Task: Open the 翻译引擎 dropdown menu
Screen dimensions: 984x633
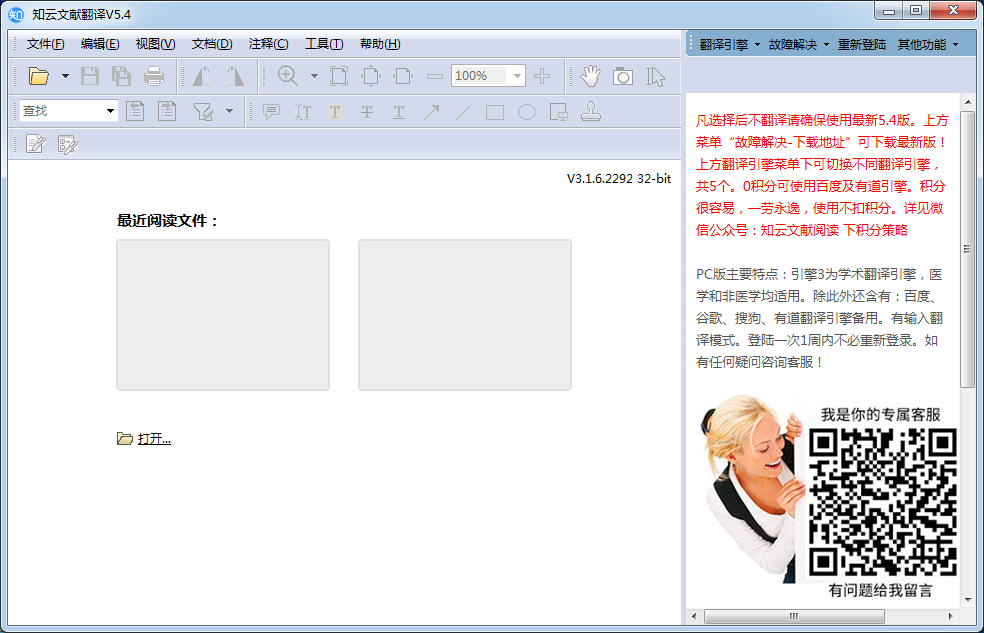Action: 722,44
